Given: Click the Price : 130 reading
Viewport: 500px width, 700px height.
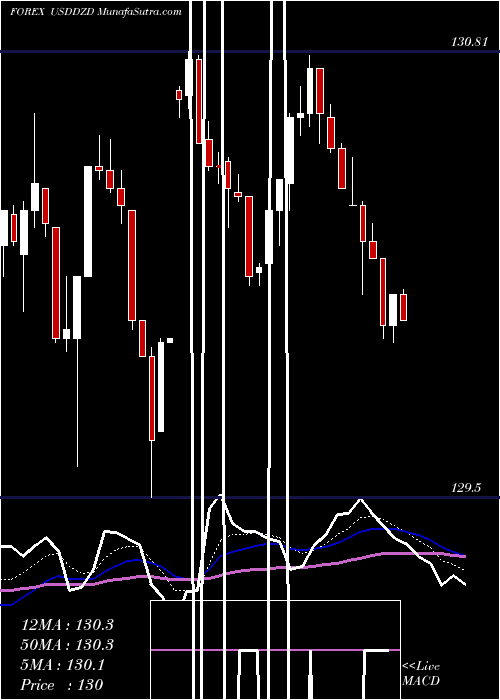Looking at the screenshot, I should tap(62, 685).
